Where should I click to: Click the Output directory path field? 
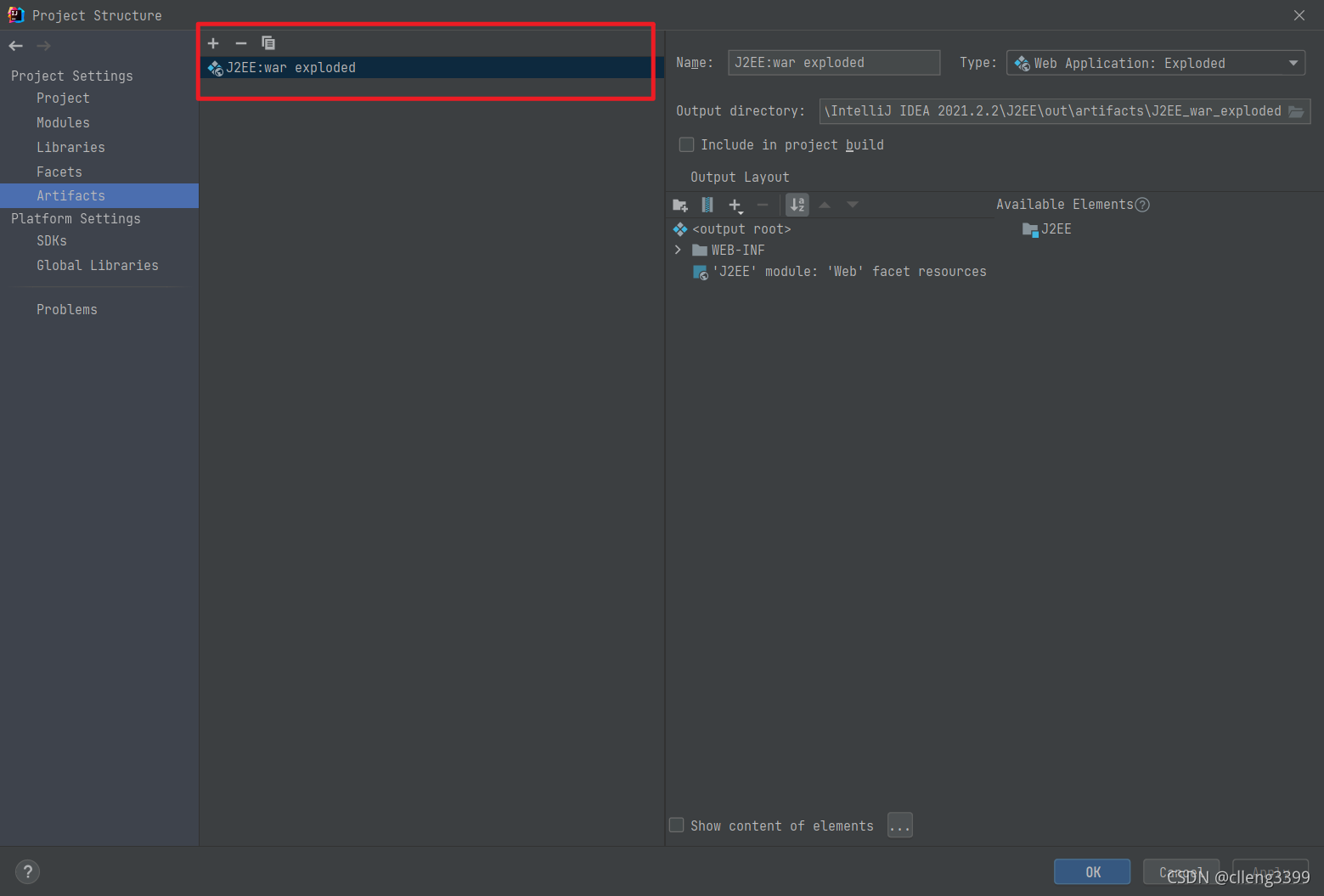click(1051, 111)
